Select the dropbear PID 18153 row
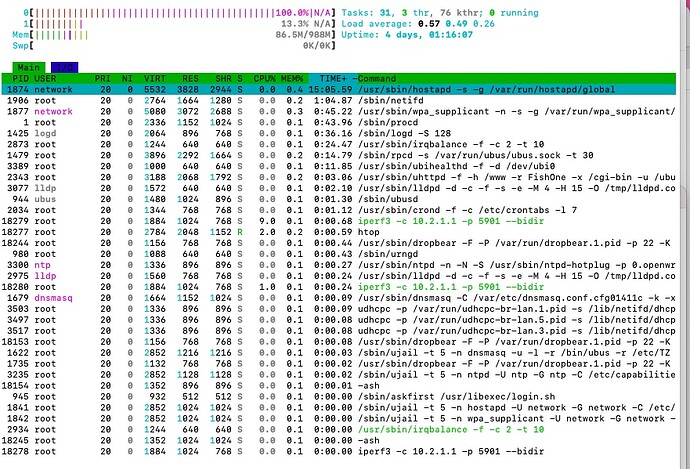The image size is (690, 469). pyautogui.click(x=338, y=342)
